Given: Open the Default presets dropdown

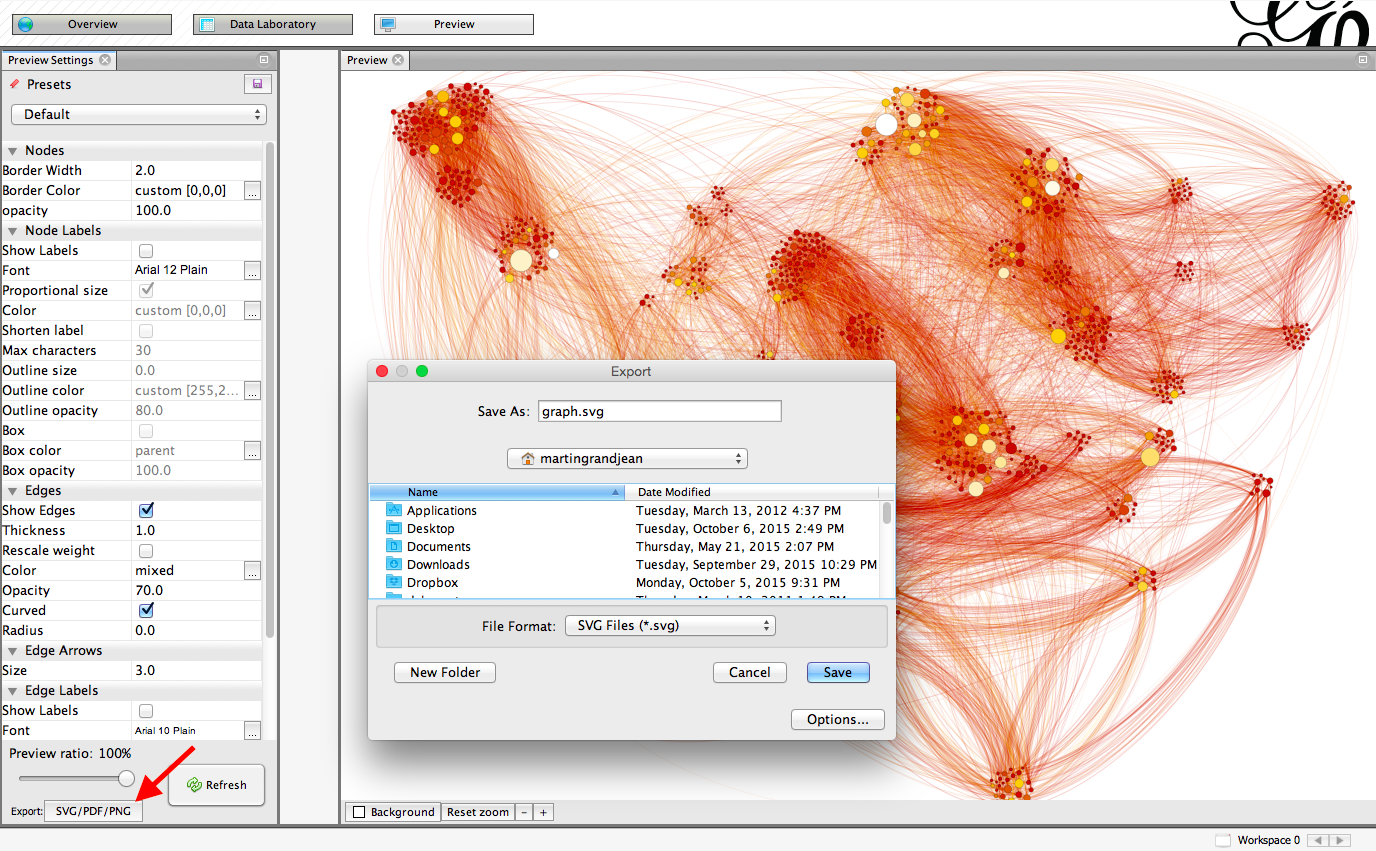Looking at the screenshot, I should pyautogui.click(x=138, y=114).
